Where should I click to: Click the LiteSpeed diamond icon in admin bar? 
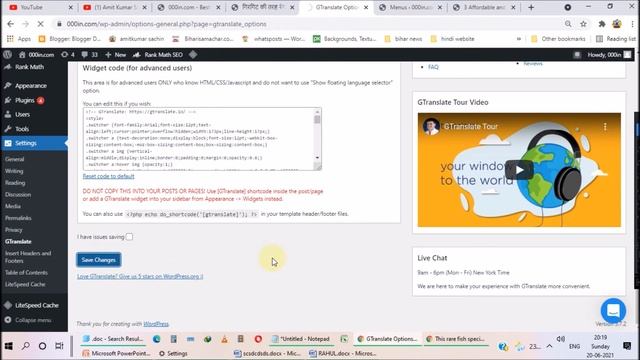click(x=193, y=54)
